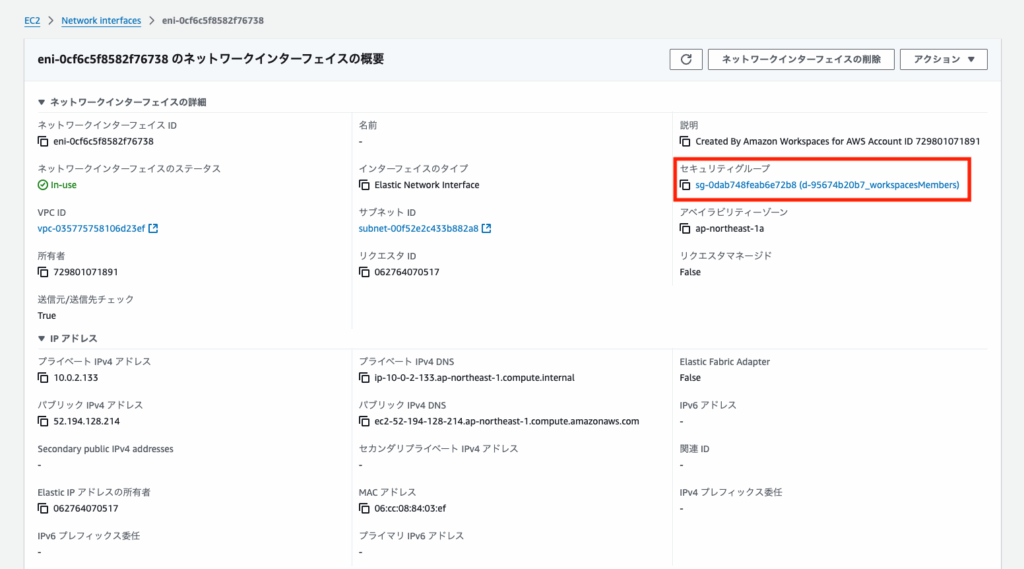Click the refresh button
This screenshot has width=1024, height=569.
[x=685, y=59]
